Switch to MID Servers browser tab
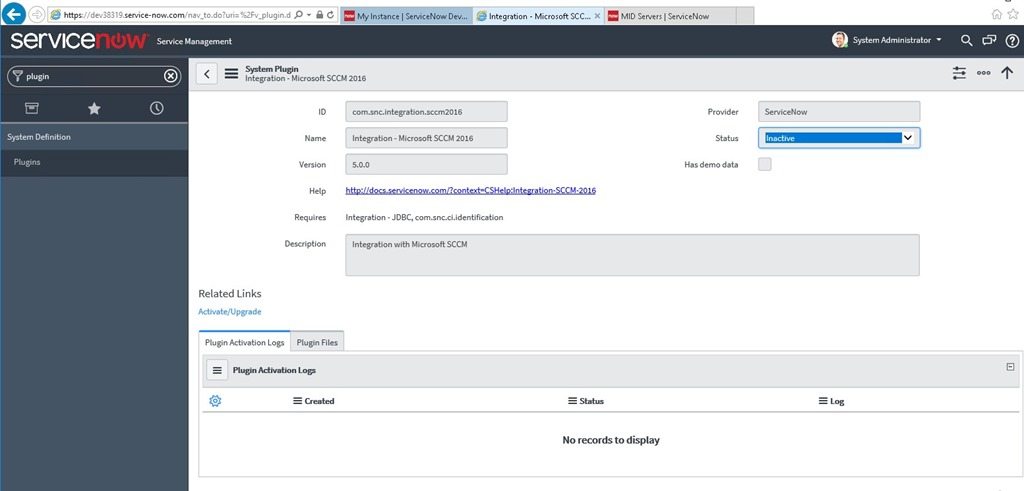 coord(670,16)
